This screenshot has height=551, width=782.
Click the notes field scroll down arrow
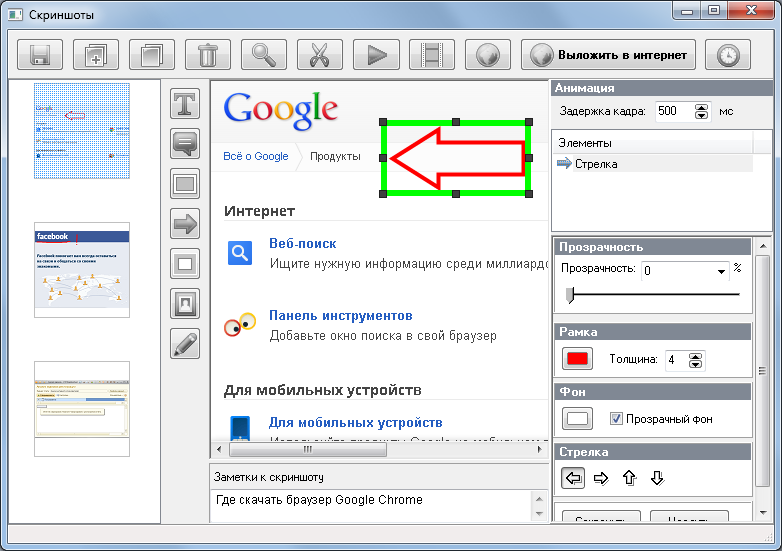539,514
